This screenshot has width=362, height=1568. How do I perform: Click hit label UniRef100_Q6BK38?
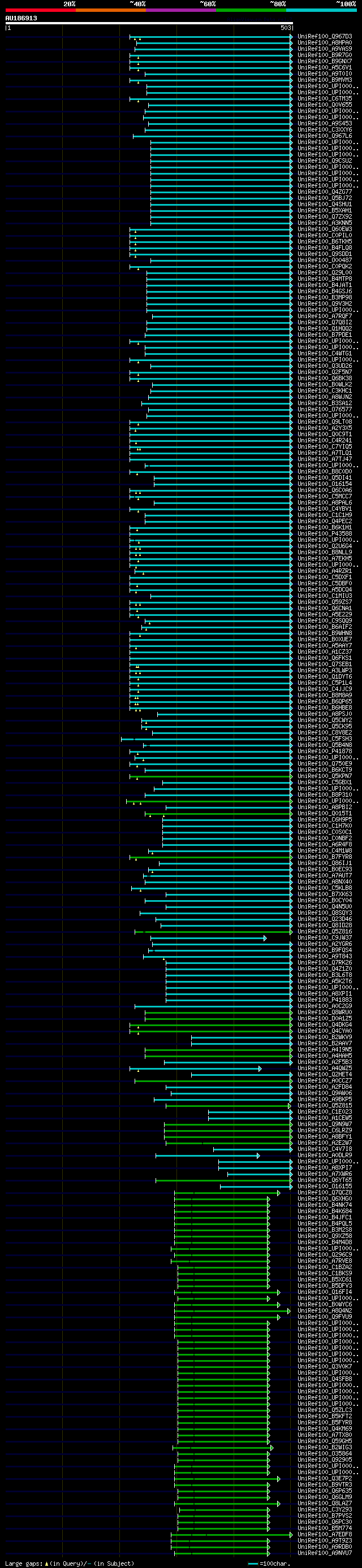pos(325,378)
